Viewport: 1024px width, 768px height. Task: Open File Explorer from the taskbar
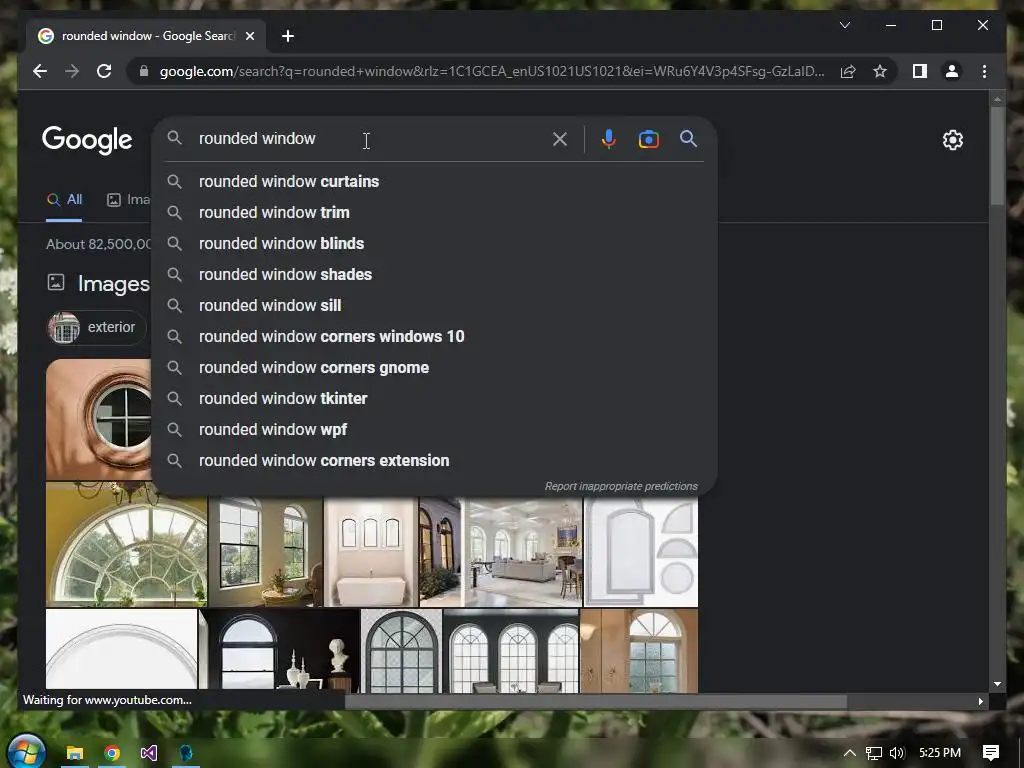click(74, 753)
